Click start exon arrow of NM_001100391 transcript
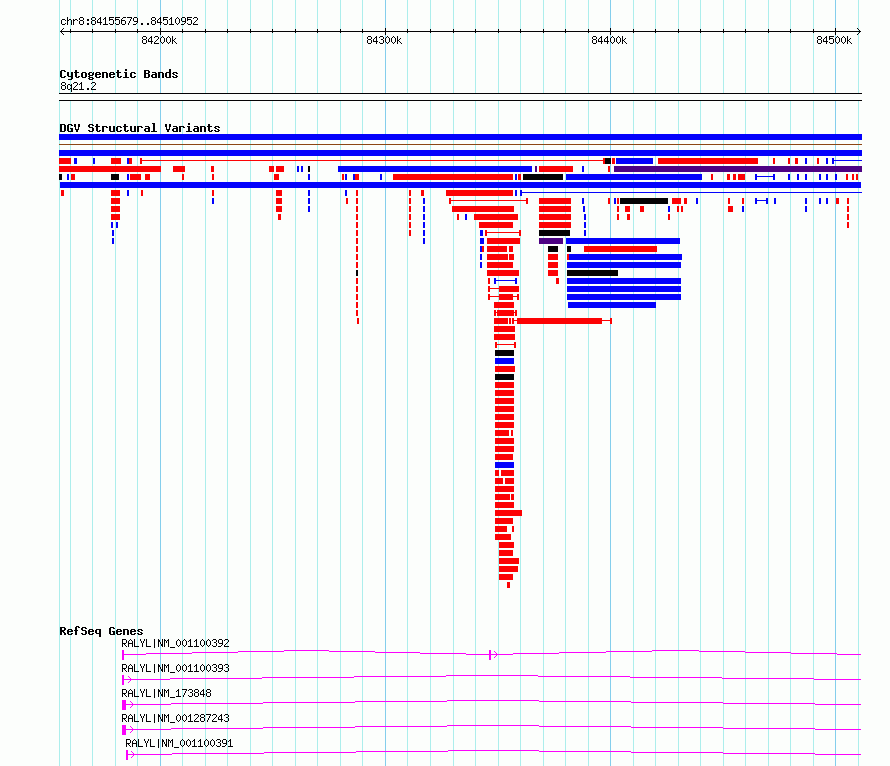Screen dimensions: 890x766 [x=130, y=755]
